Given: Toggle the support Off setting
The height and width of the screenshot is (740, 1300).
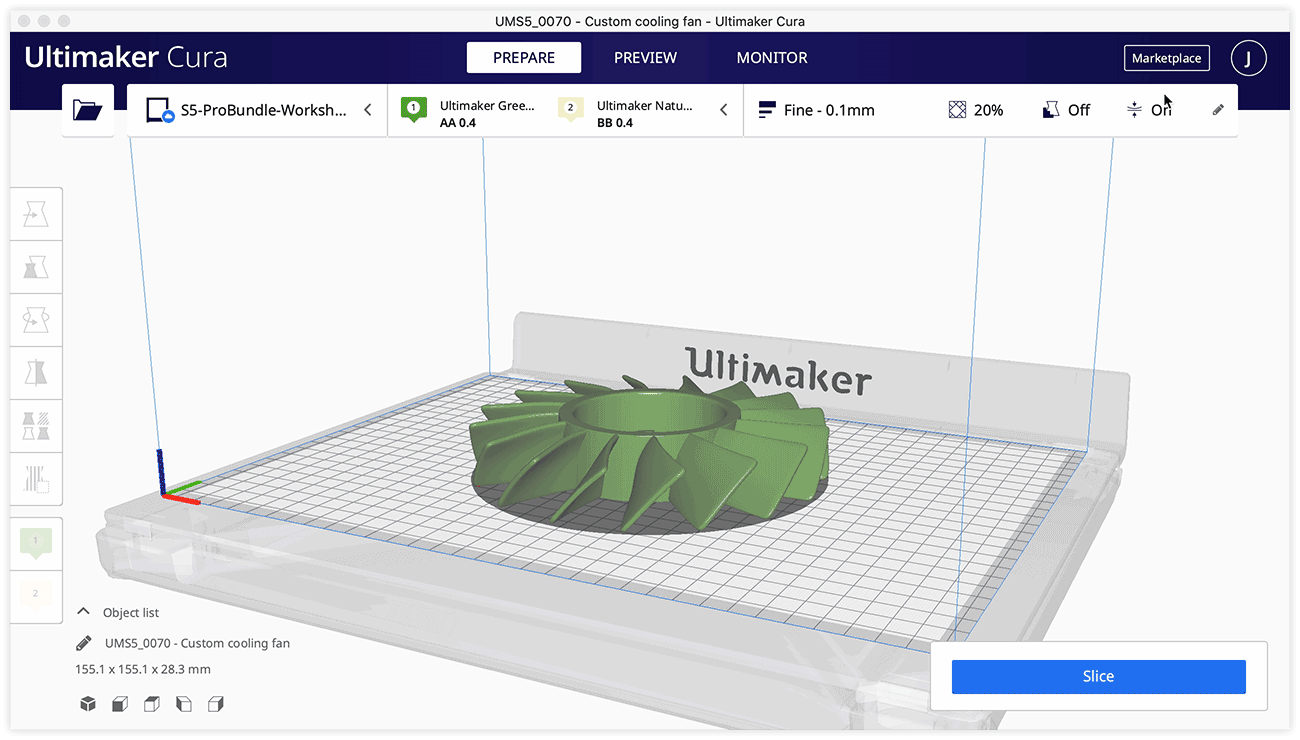Looking at the screenshot, I should point(1066,110).
